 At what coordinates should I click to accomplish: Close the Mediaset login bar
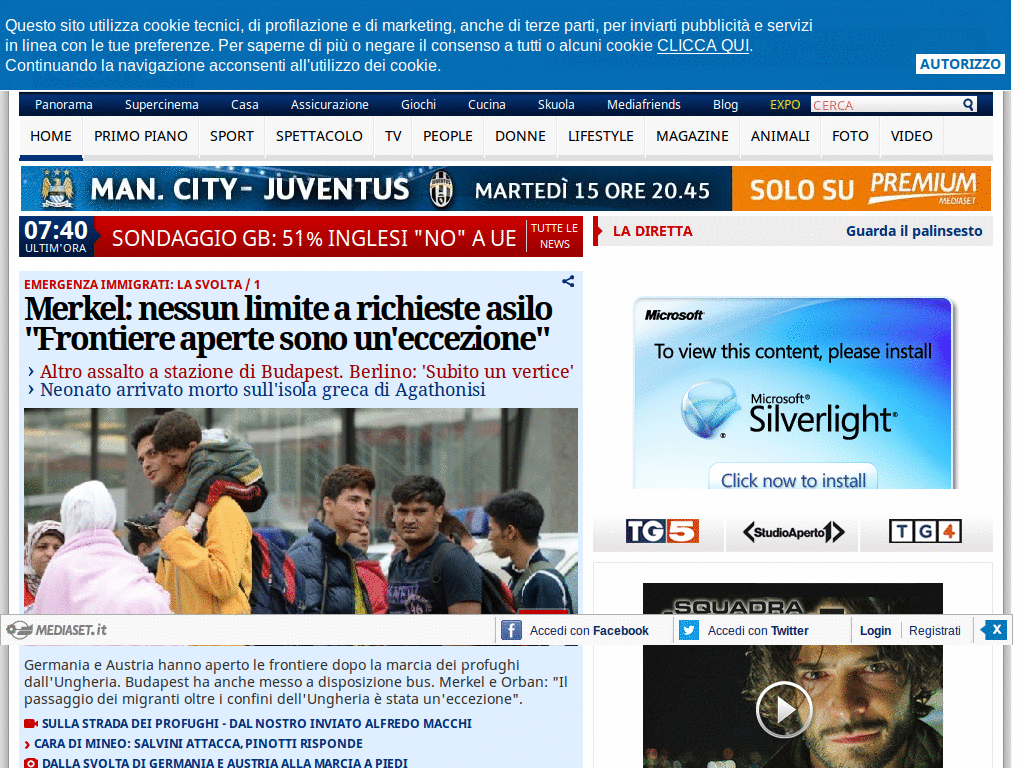coord(995,630)
